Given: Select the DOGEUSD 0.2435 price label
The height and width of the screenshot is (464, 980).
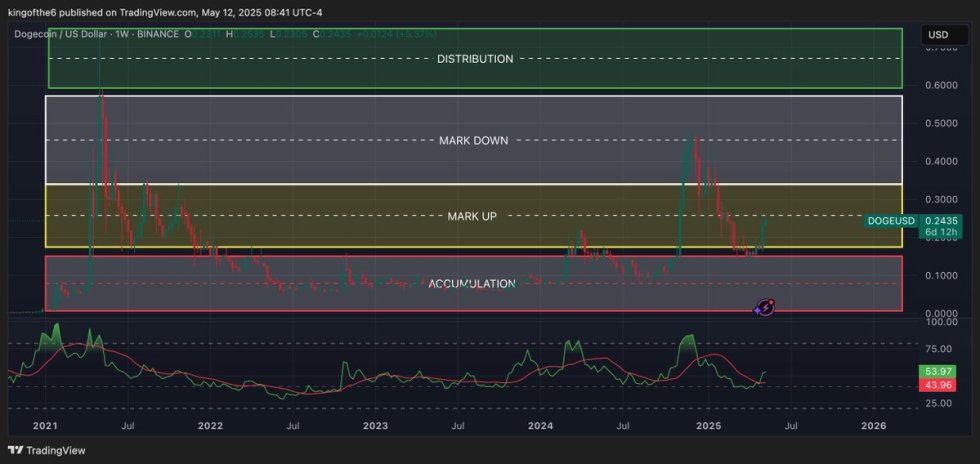Looking at the screenshot, I should pyautogui.click(x=899, y=220).
